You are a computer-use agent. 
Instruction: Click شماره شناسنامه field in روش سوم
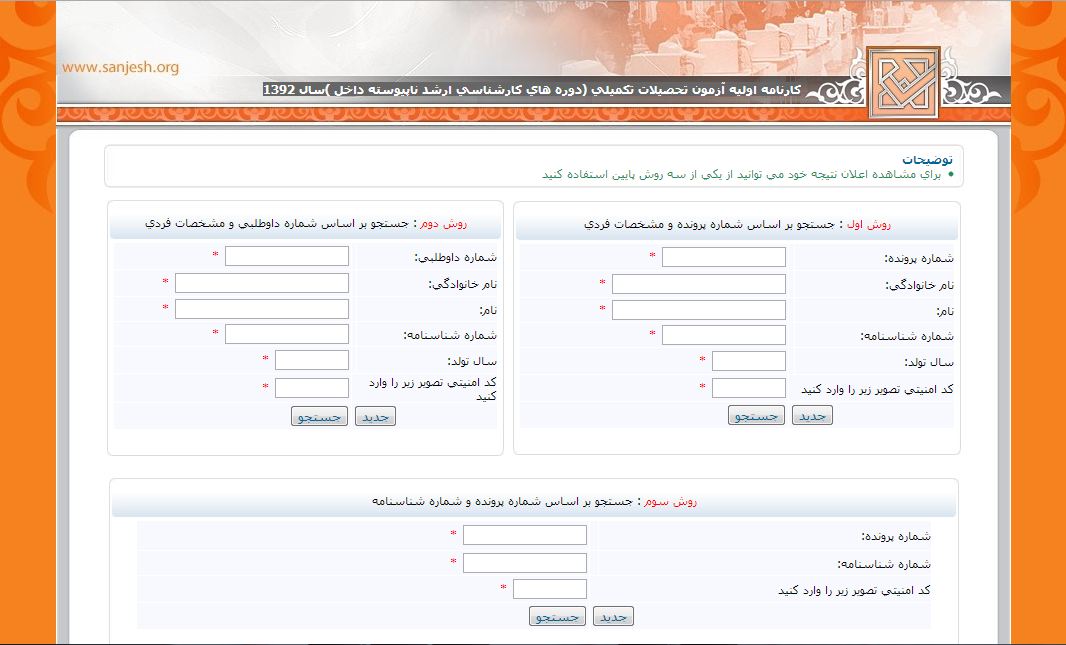(524, 563)
